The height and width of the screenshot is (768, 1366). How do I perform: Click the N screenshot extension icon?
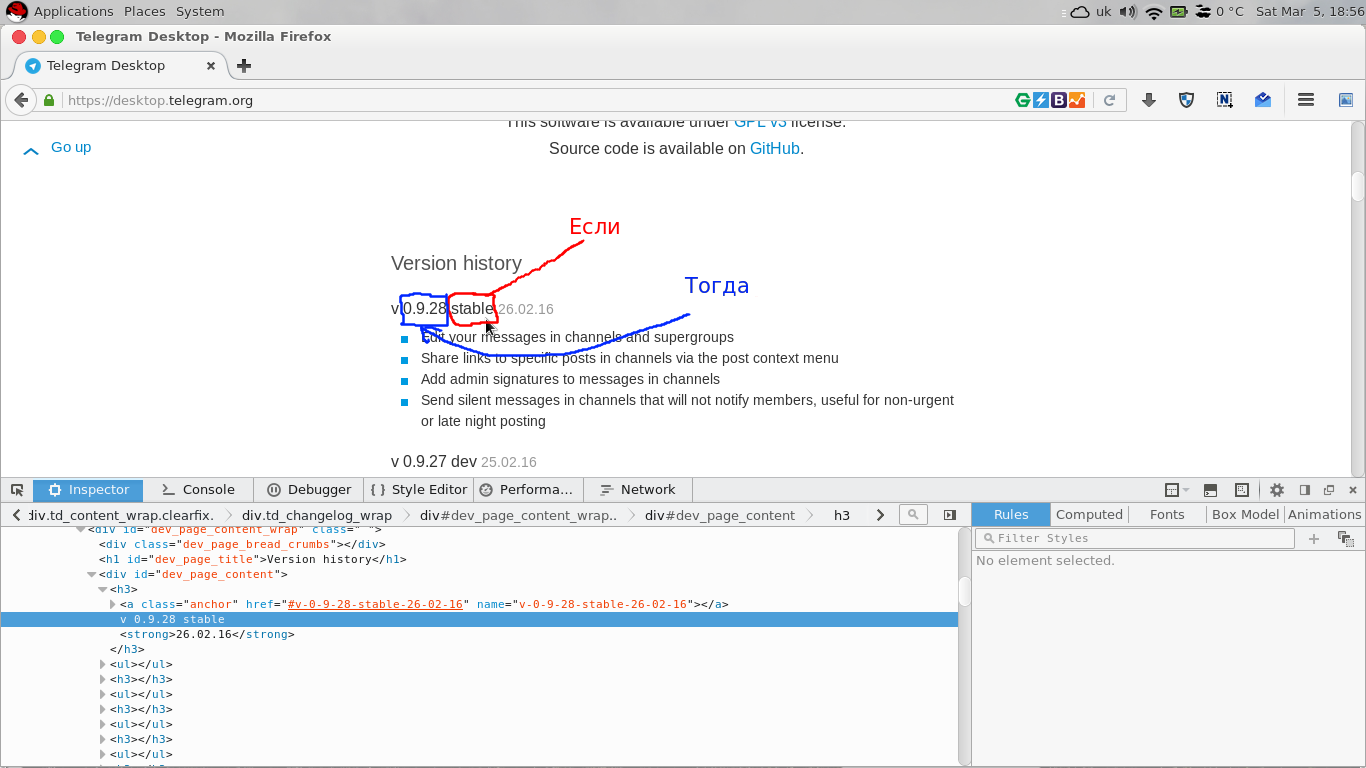1225,100
